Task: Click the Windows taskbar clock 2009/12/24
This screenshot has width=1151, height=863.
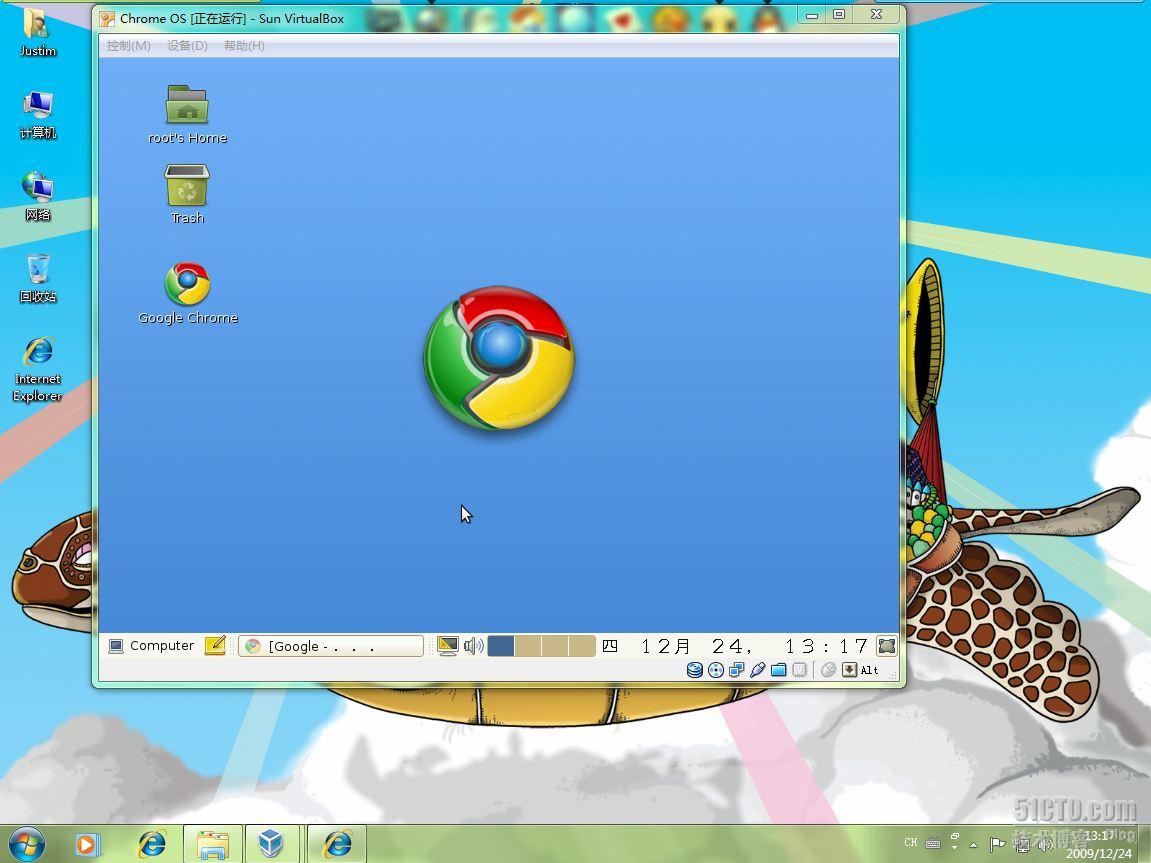Action: coord(1100,845)
